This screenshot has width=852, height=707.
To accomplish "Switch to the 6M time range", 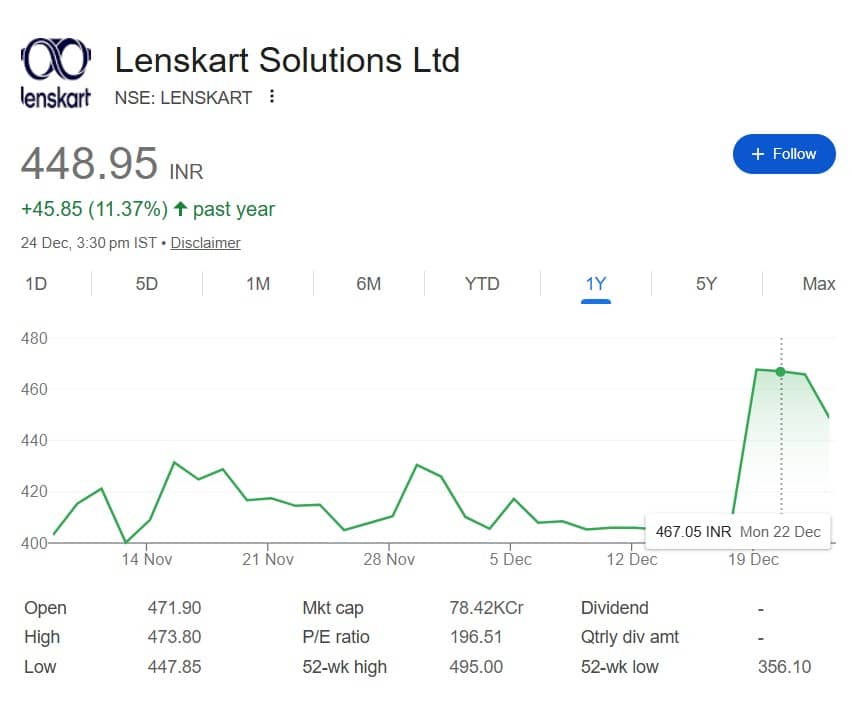I will [x=368, y=284].
